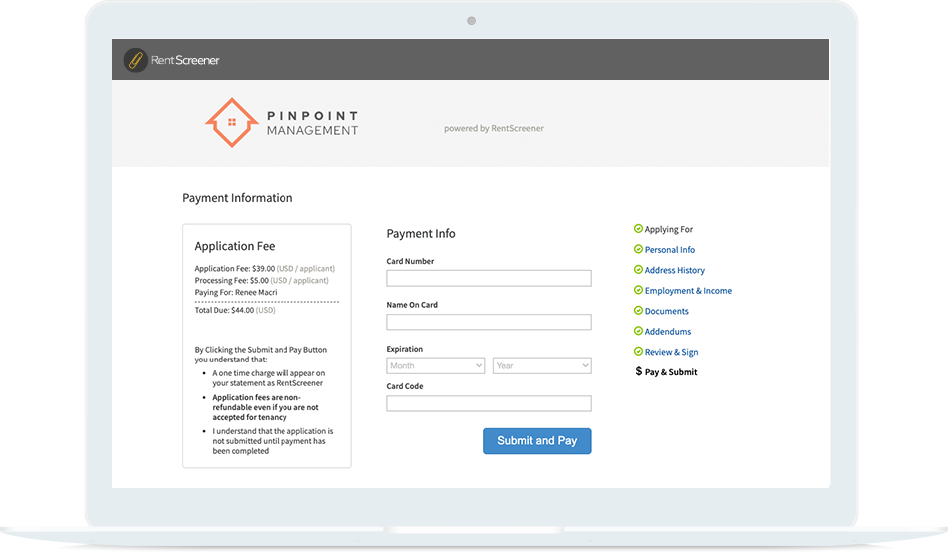
Task: Click the 'Paying For: Renee Macri' line
Action: [236, 292]
